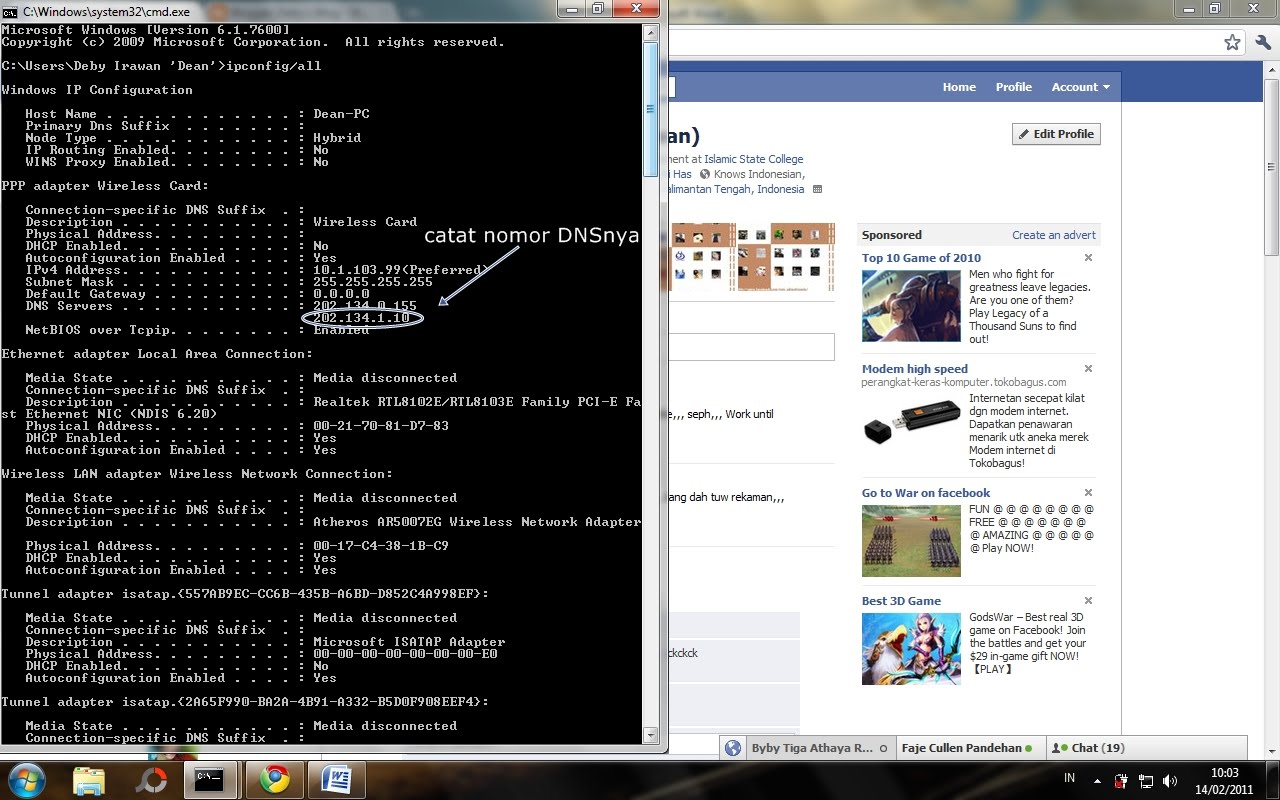Click the Edit Profile button
This screenshot has height=800, width=1280.
pyautogui.click(x=1056, y=134)
